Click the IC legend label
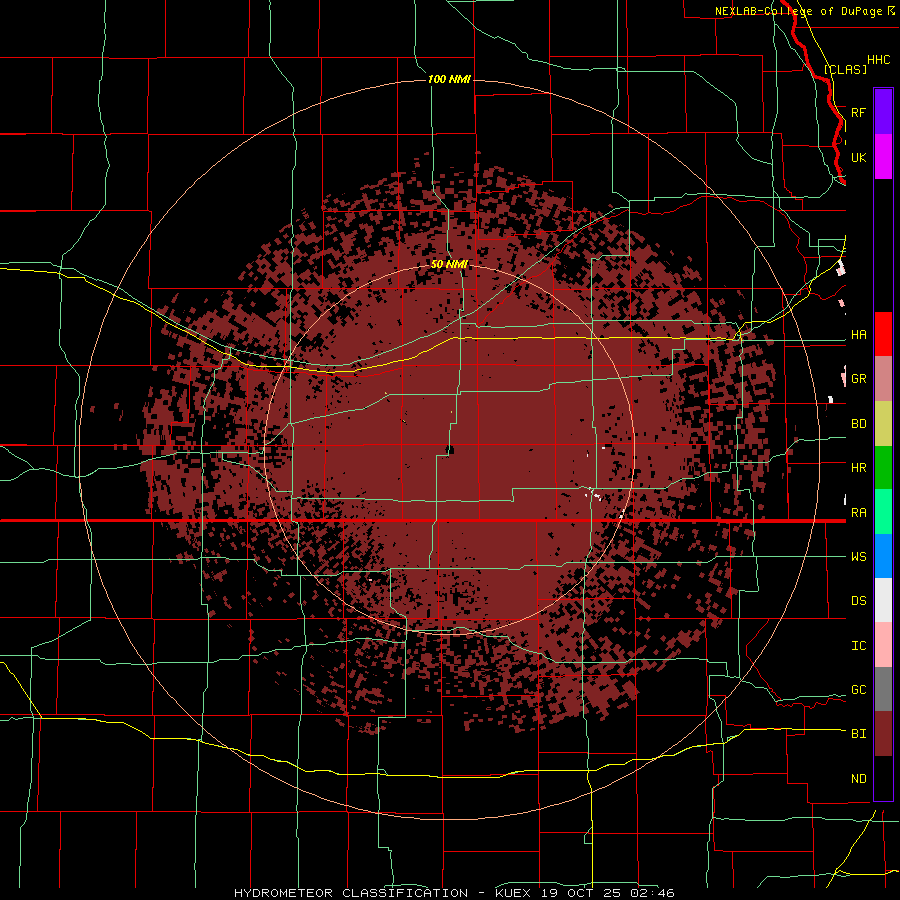The height and width of the screenshot is (900, 900). (x=858, y=645)
